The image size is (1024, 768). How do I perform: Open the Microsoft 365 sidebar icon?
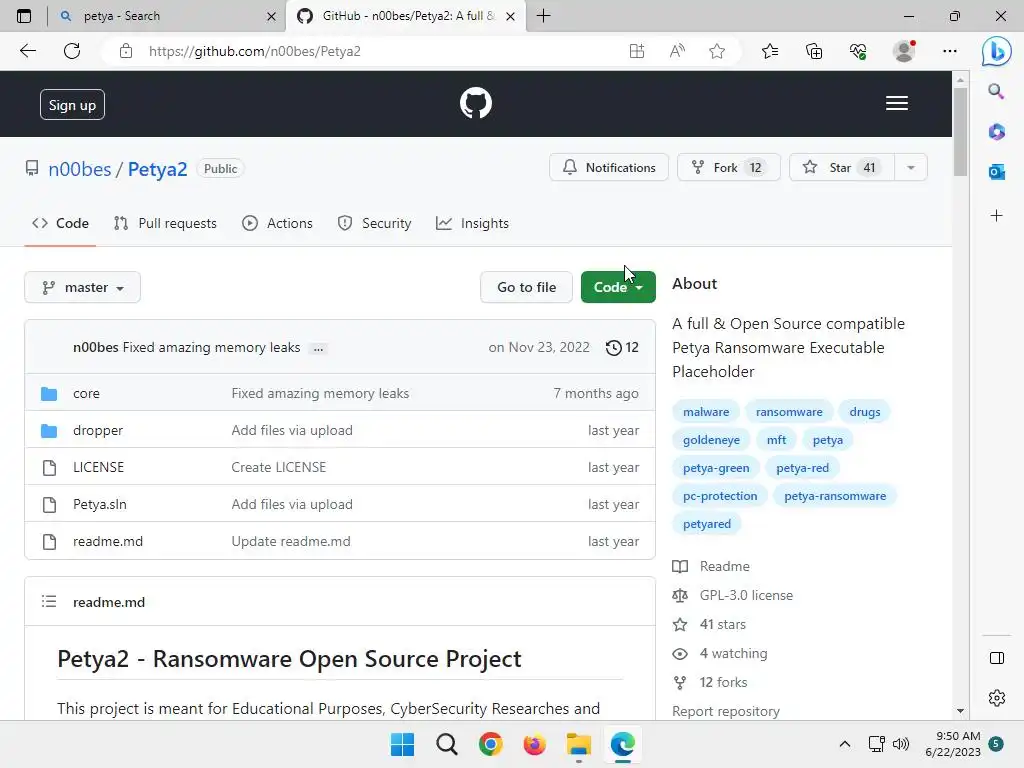coord(996,132)
